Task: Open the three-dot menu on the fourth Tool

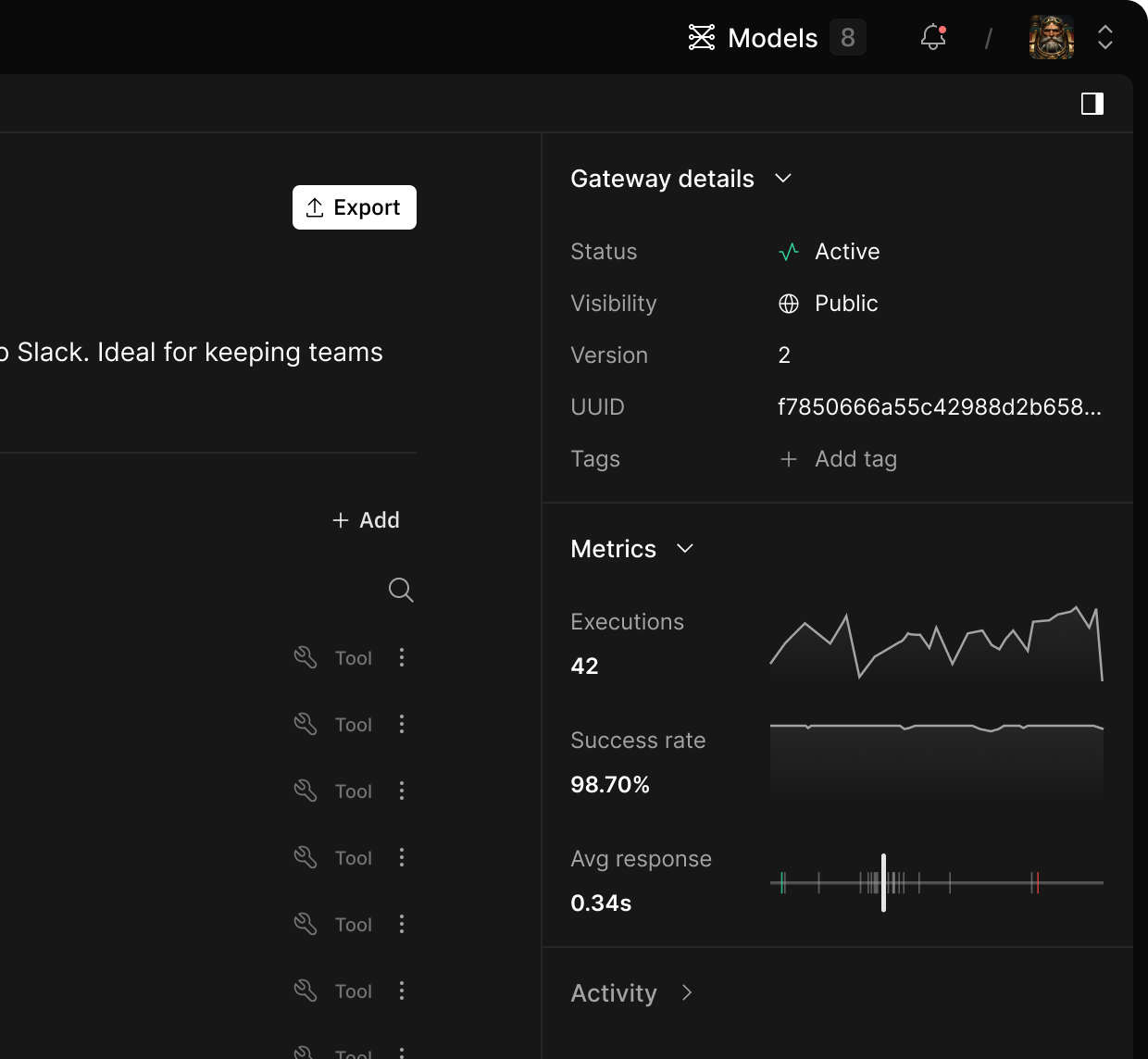Action: 402,857
